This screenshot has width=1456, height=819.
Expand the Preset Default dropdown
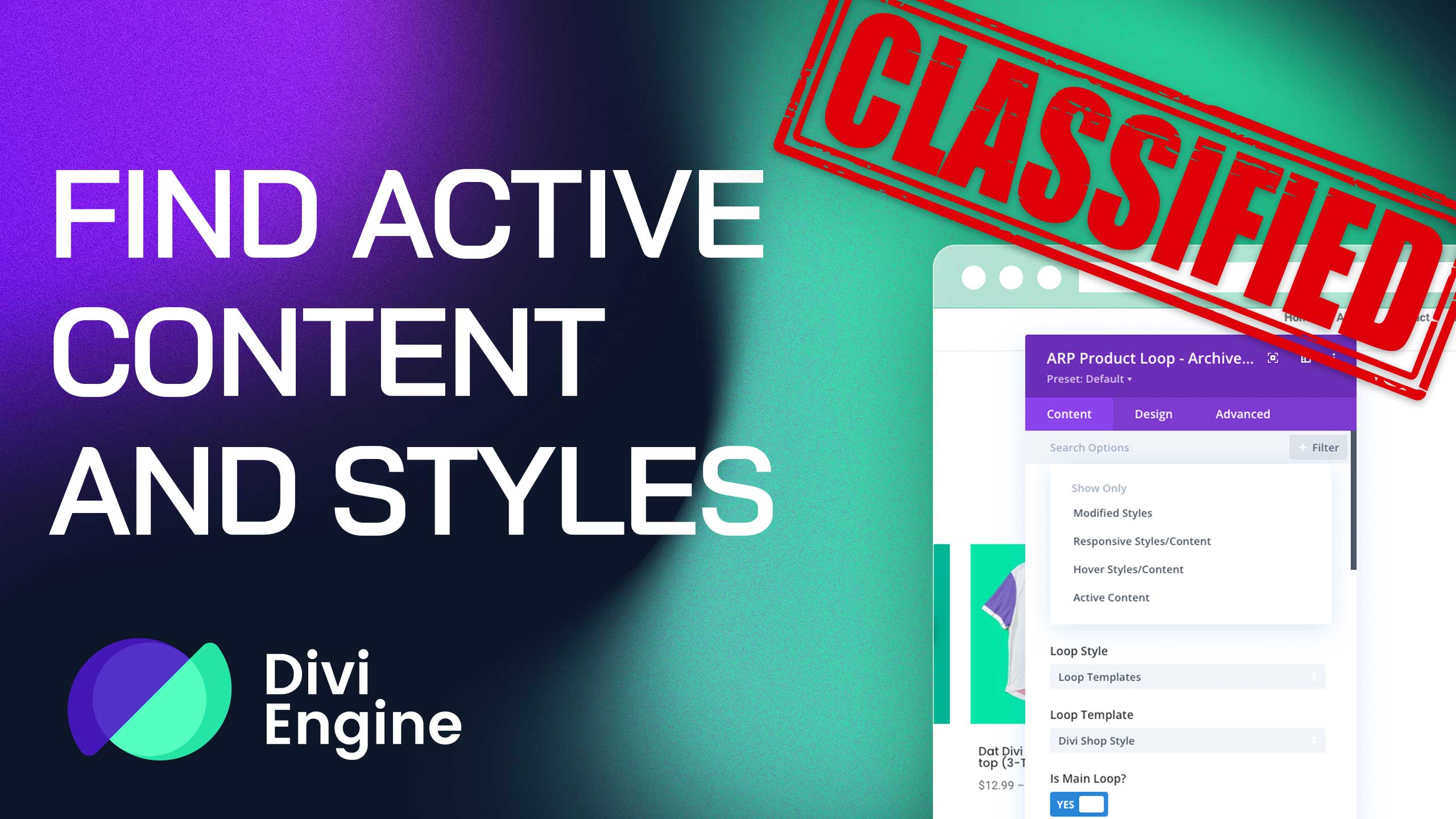tap(1089, 379)
